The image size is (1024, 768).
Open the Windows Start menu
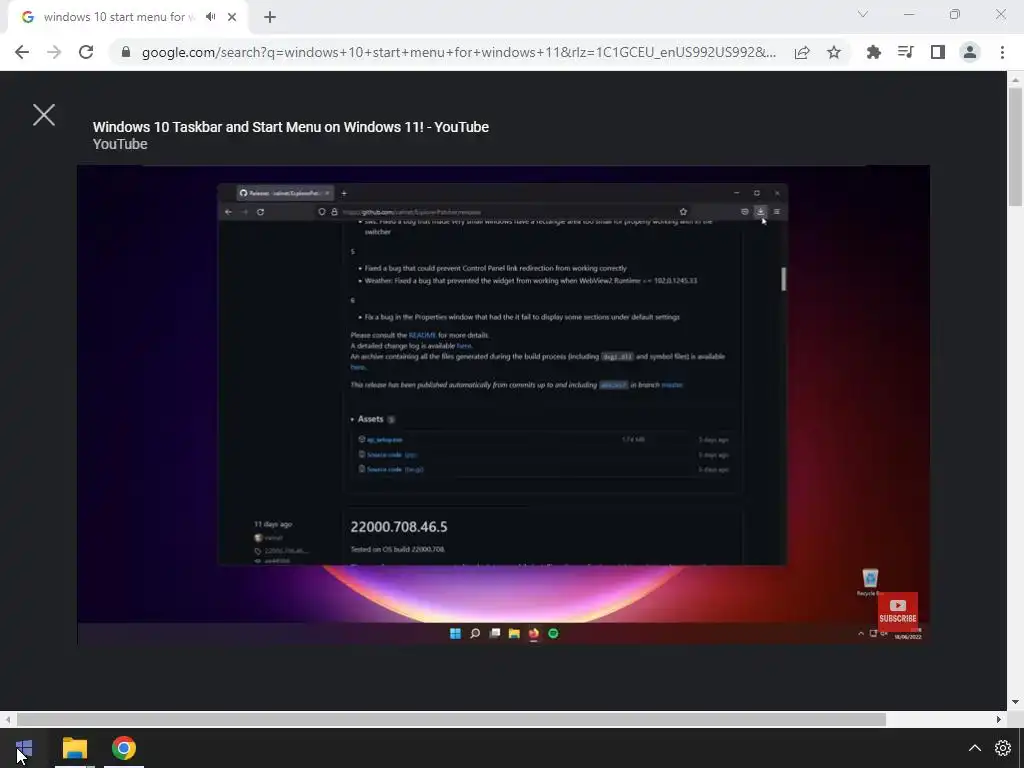[24, 748]
